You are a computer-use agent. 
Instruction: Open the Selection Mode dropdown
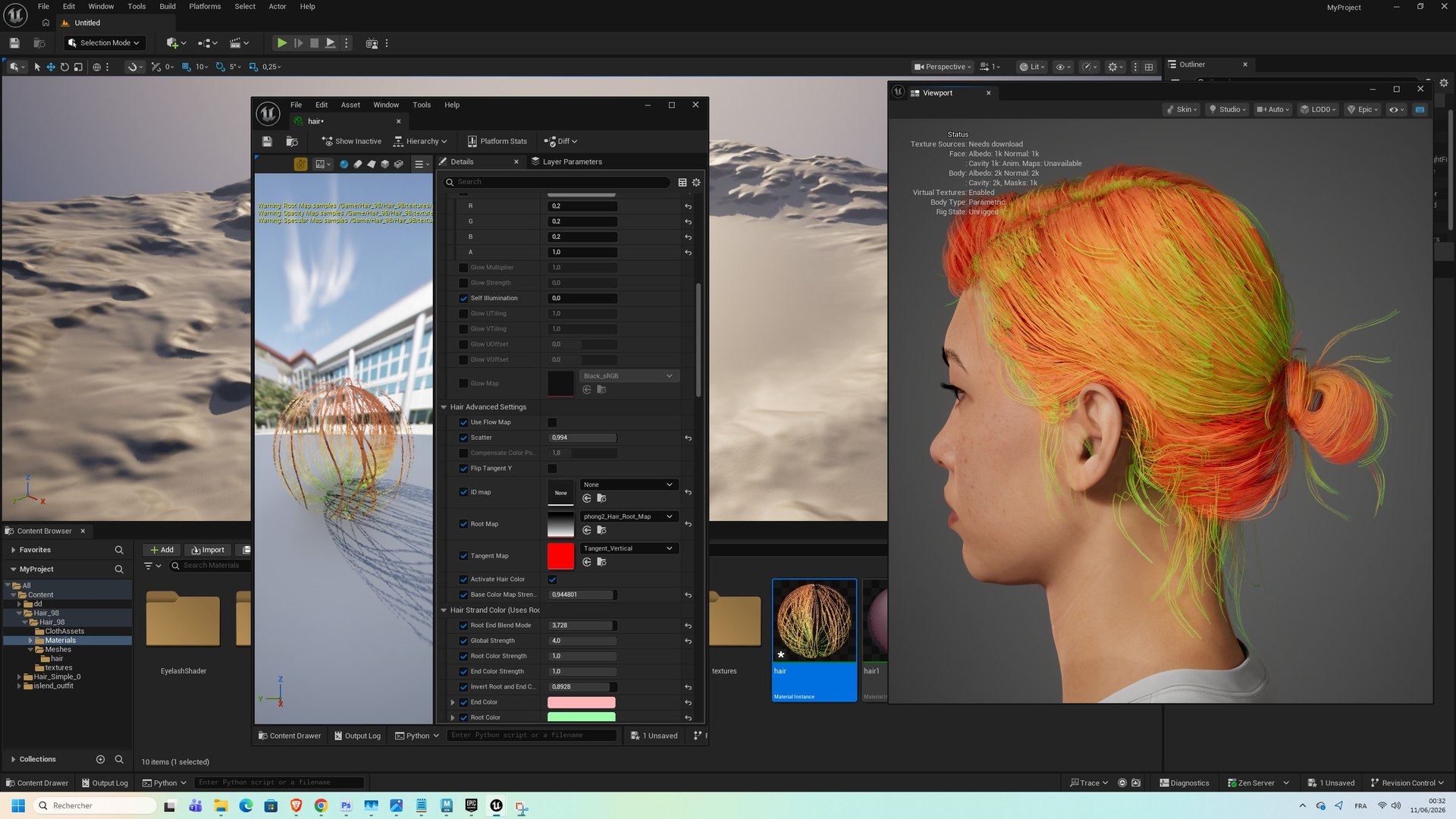(103, 43)
